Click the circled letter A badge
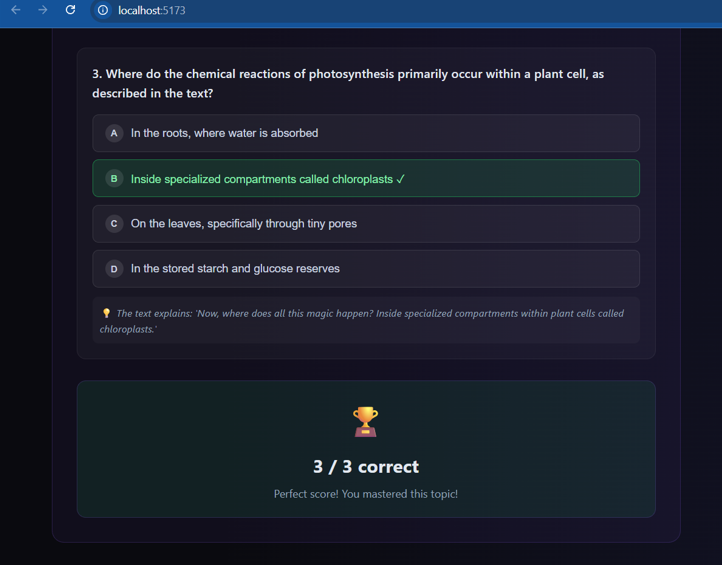This screenshot has width=722, height=565. click(x=114, y=134)
